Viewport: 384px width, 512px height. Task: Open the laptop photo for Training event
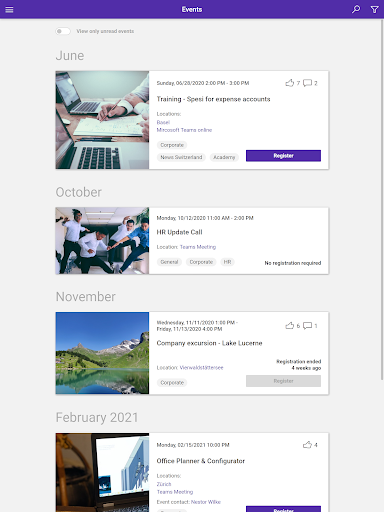[102, 120]
